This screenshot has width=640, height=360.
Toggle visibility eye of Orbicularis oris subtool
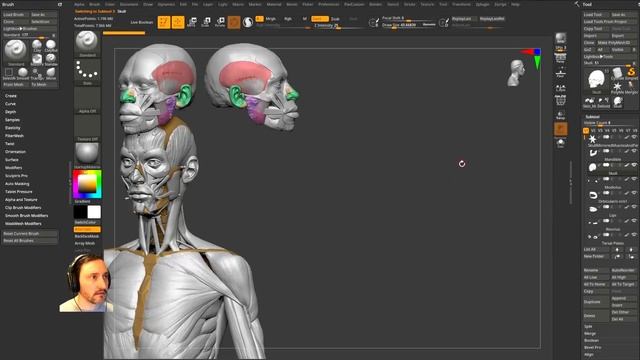[x=634, y=193]
